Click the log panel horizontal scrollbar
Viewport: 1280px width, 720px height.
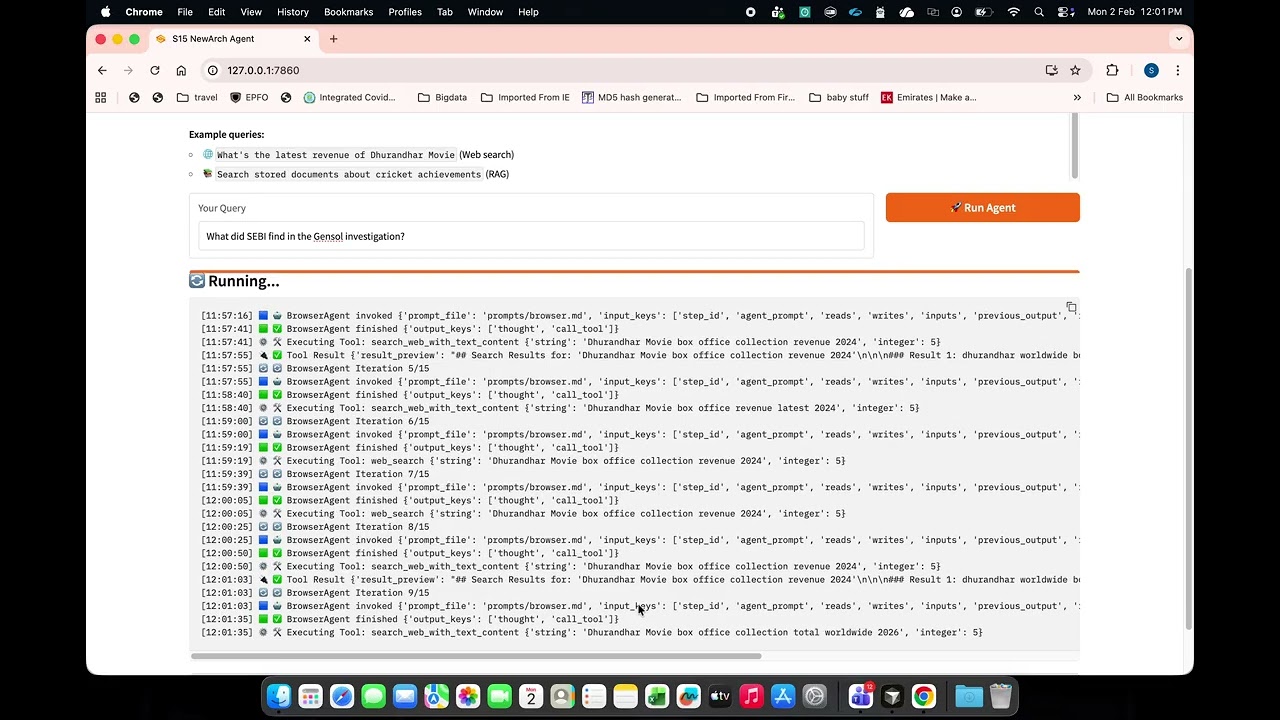[476, 656]
